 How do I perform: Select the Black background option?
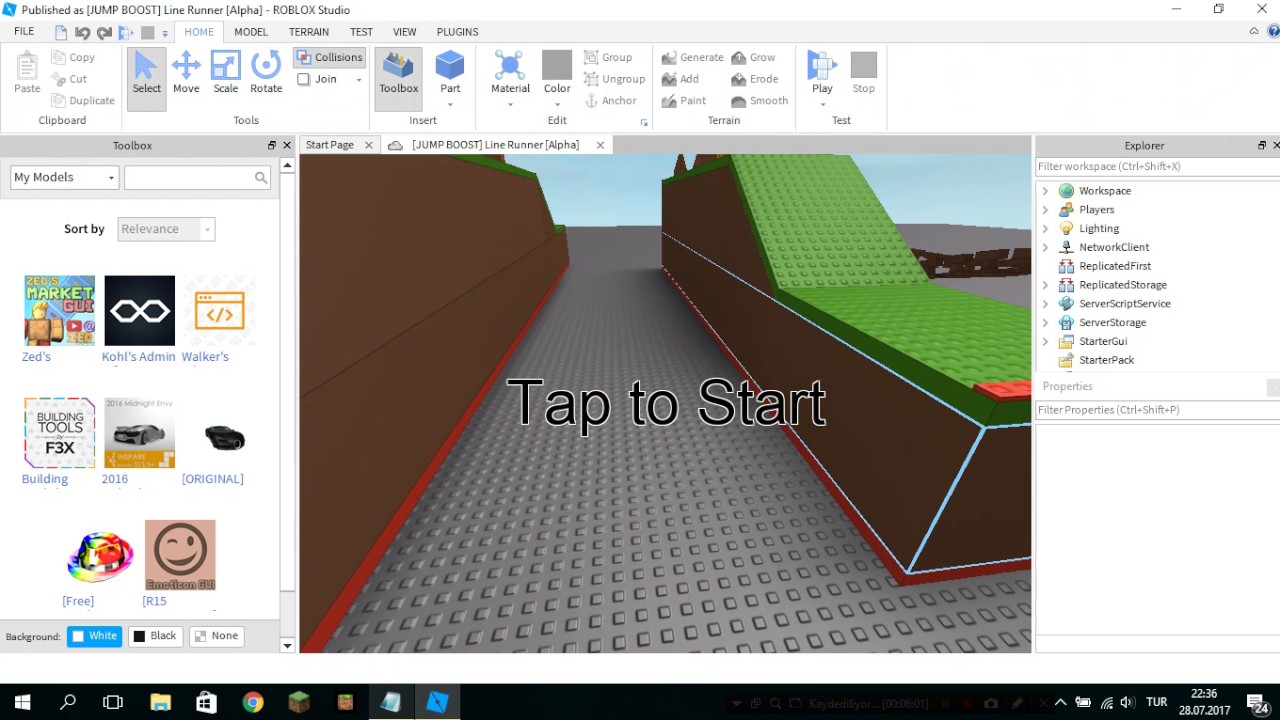tap(154, 636)
